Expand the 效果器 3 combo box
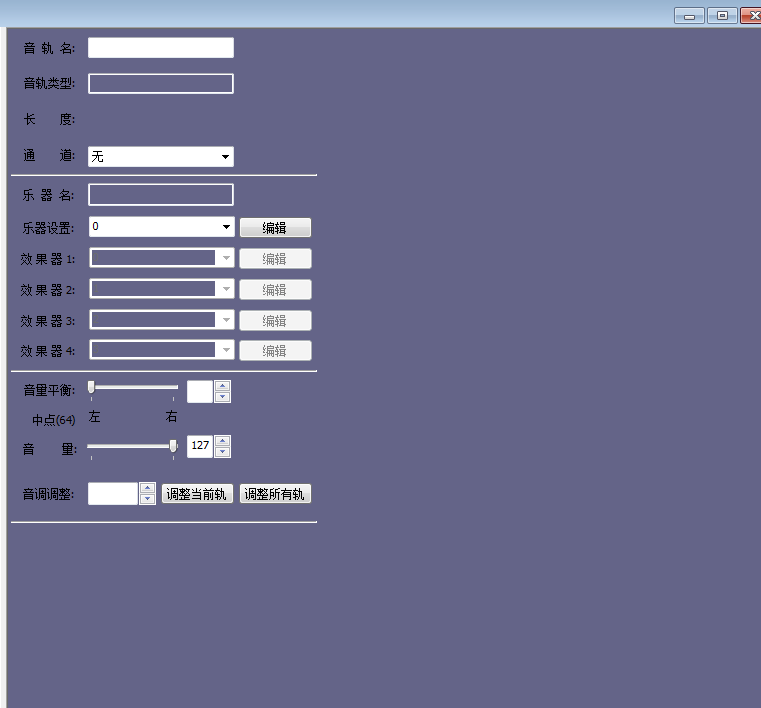This screenshot has width=761, height=708. point(226,321)
